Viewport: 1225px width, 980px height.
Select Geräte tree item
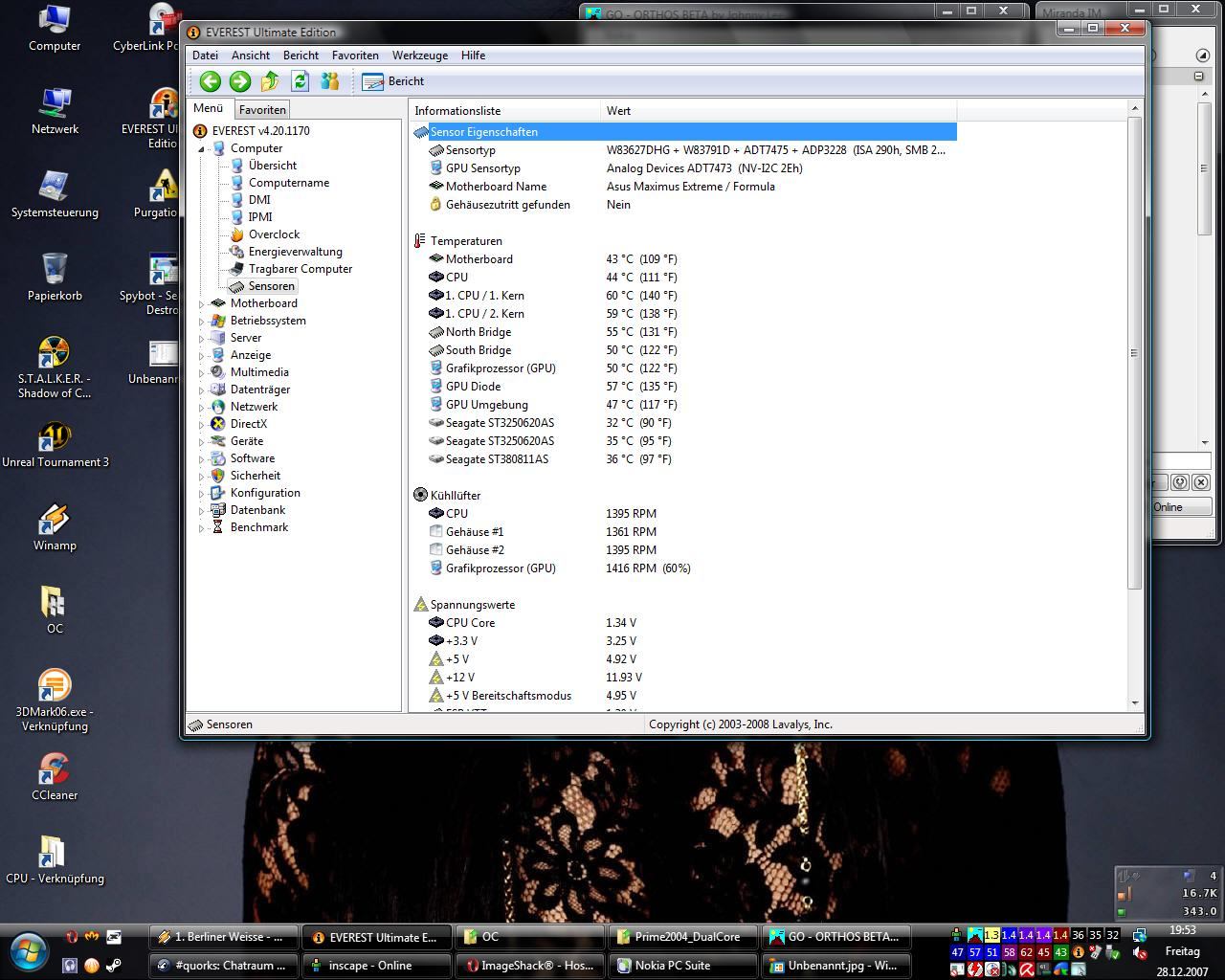pos(246,441)
